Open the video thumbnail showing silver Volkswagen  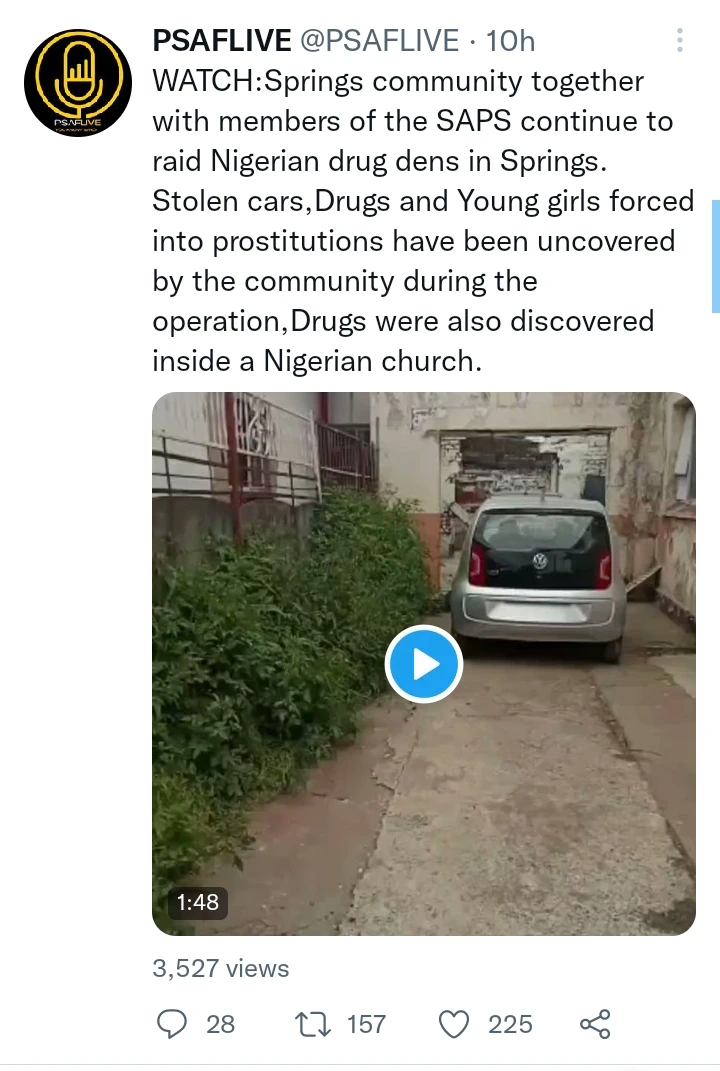pos(424,664)
